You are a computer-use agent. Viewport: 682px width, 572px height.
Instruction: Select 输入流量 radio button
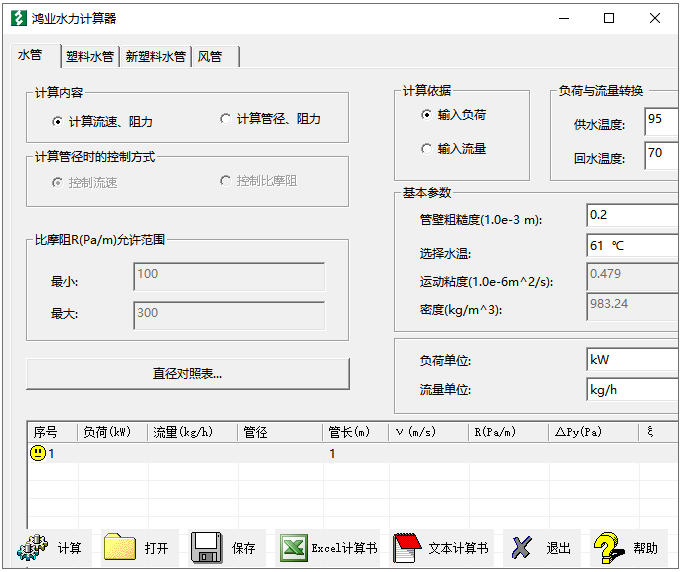click(428, 149)
